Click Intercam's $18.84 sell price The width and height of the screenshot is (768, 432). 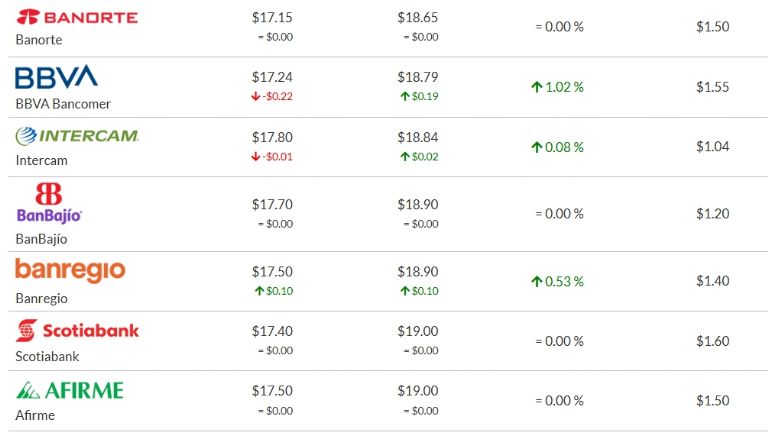(x=418, y=137)
